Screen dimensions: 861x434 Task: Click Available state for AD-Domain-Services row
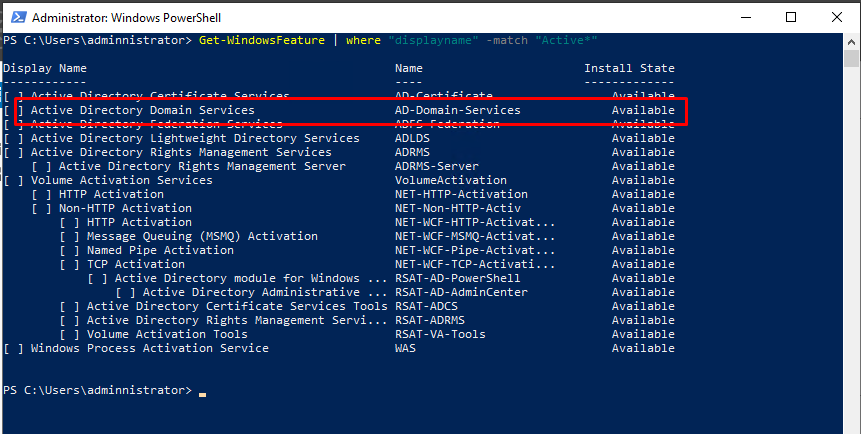(643, 110)
